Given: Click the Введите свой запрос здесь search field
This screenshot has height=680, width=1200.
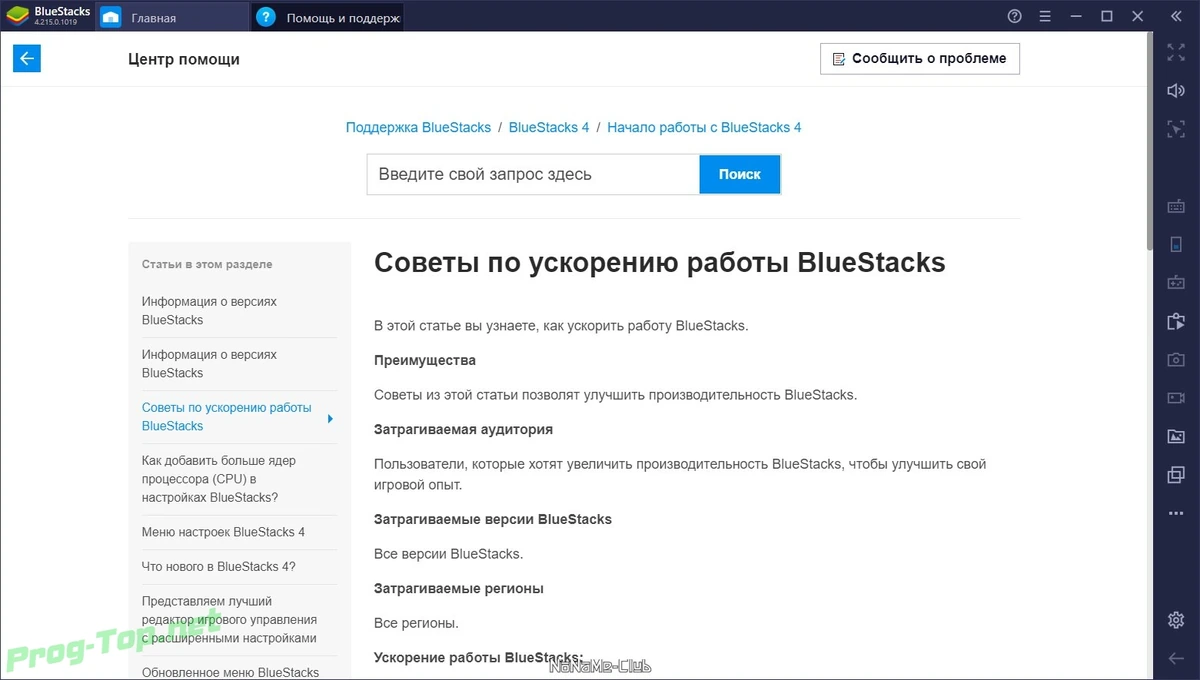Looking at the screenshot, I should [533, 174].
